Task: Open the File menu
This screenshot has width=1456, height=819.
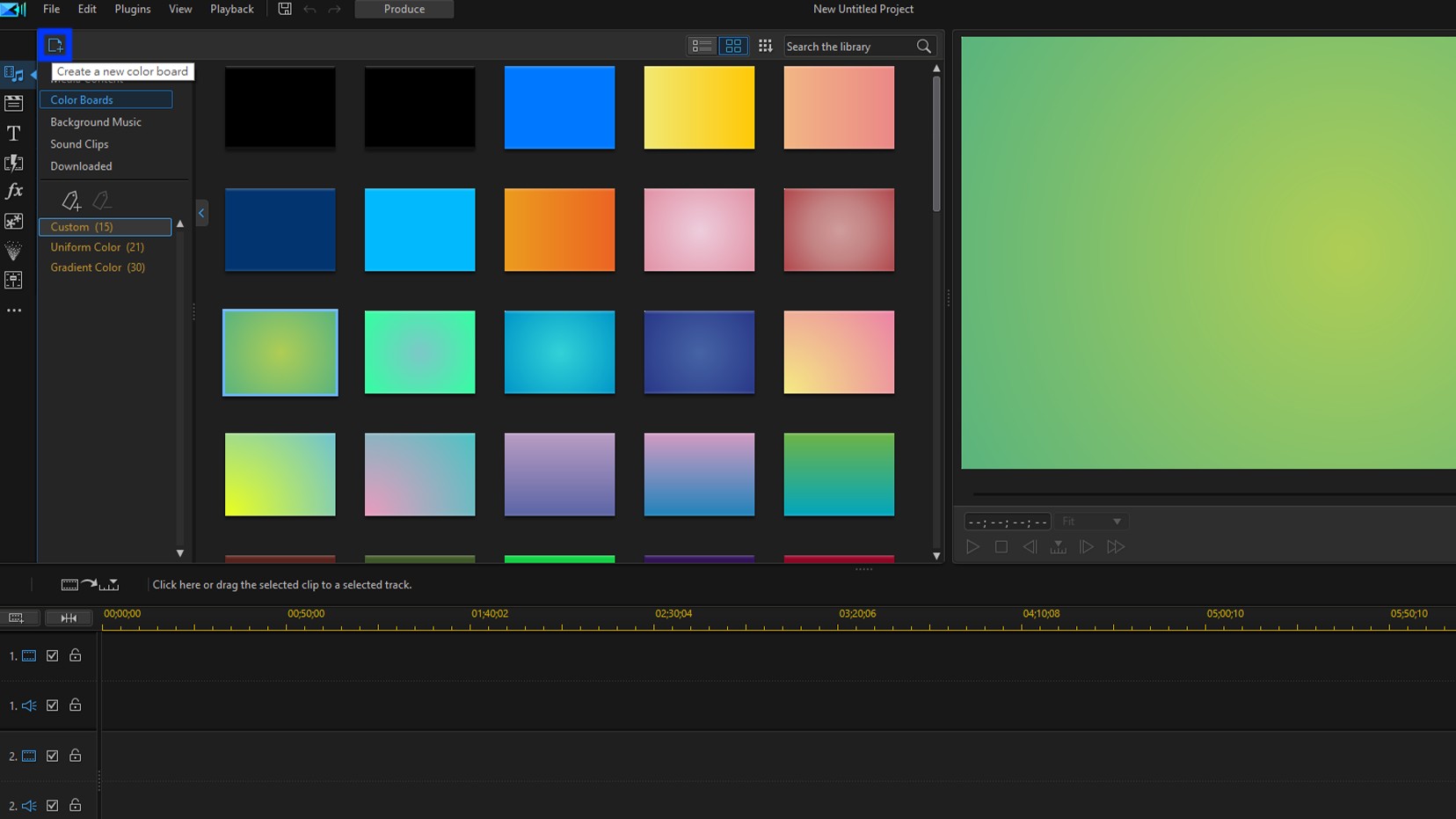Action: point(52,9)
